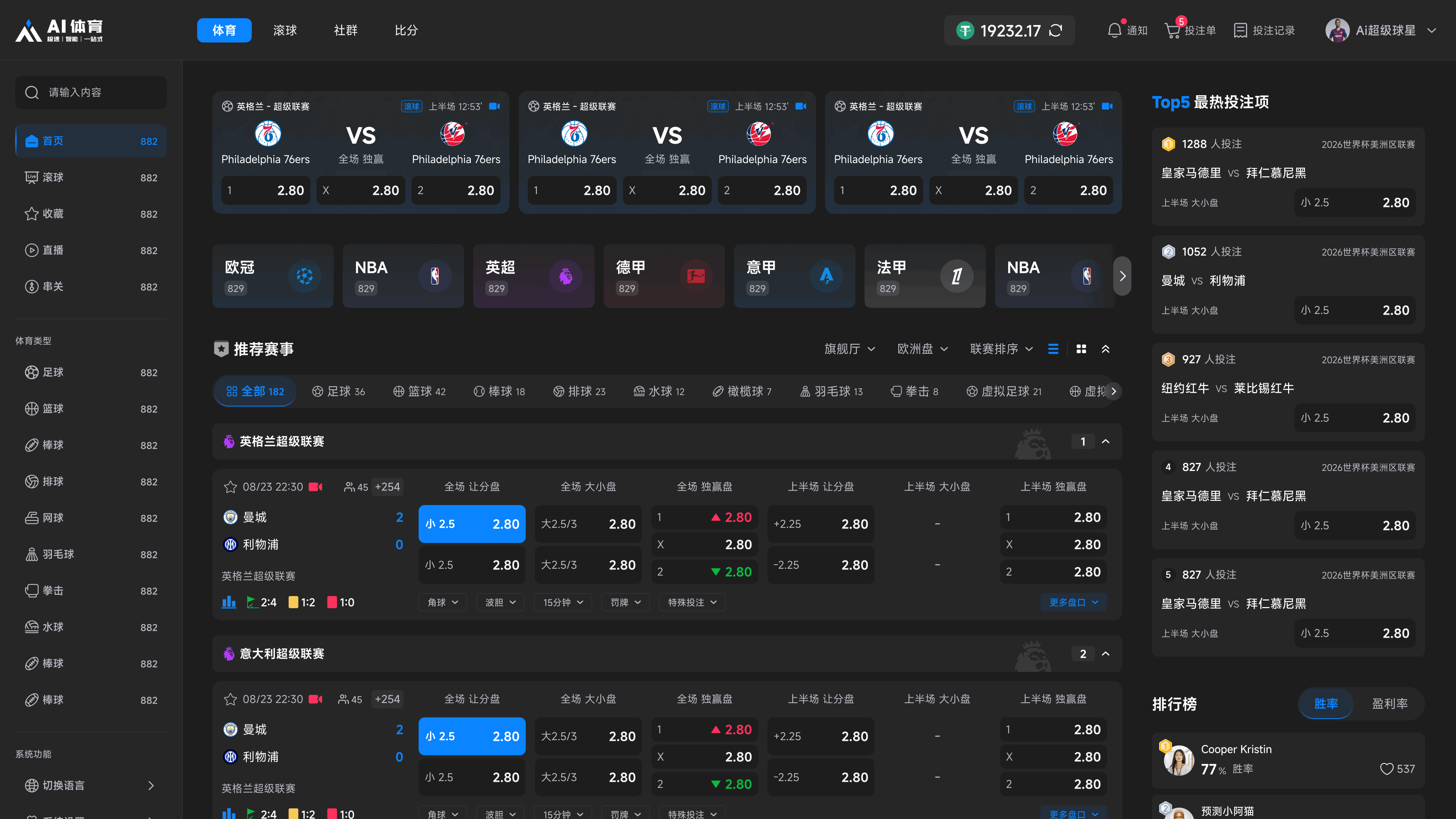This screenshot has height=819, width=1456.
Task: Click the AI 体育 logo
Action: coord(60,30)
